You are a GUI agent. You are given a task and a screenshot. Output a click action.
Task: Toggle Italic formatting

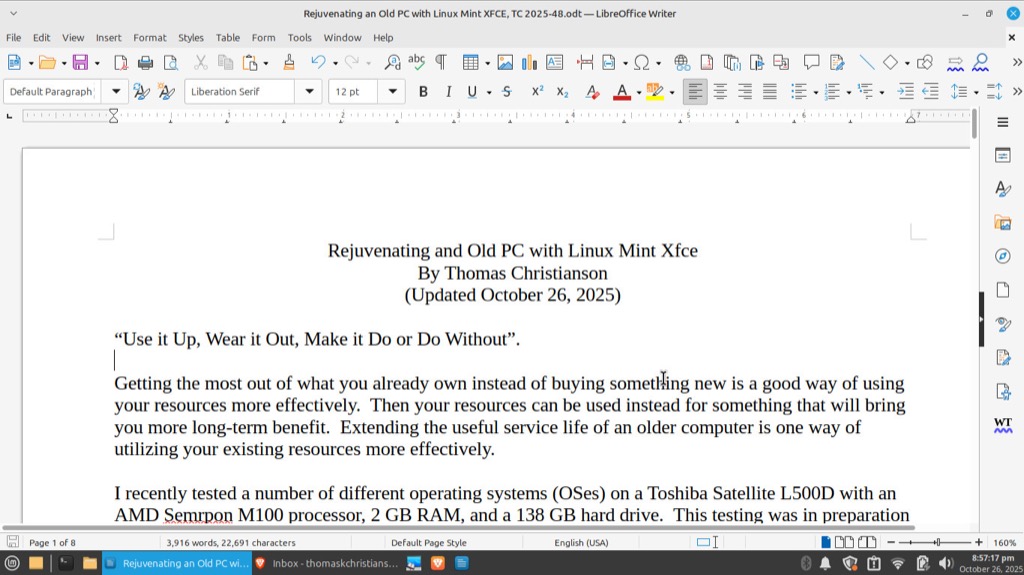tap(448, 92)
